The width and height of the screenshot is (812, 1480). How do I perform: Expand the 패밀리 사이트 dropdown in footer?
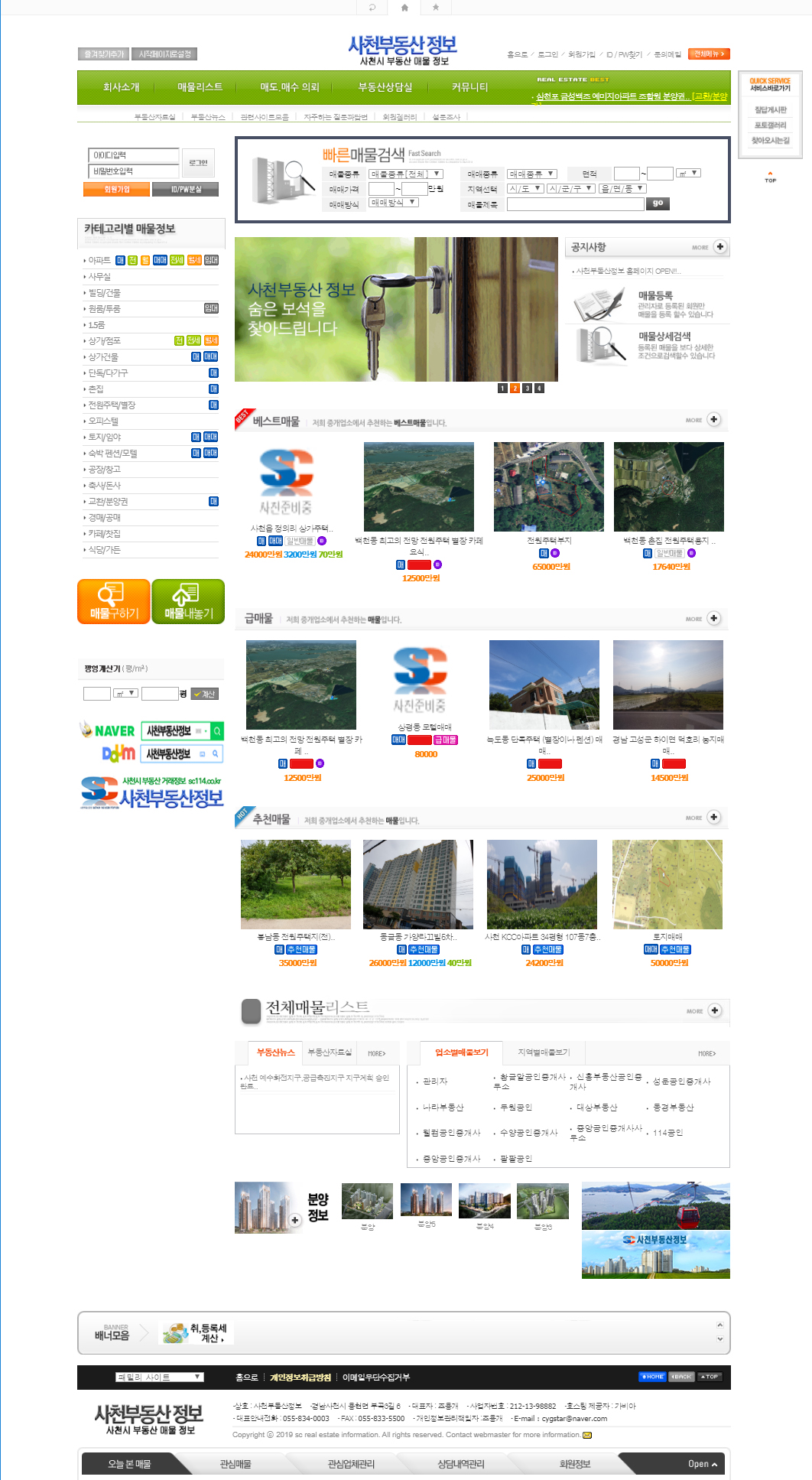pos(160,1378)
